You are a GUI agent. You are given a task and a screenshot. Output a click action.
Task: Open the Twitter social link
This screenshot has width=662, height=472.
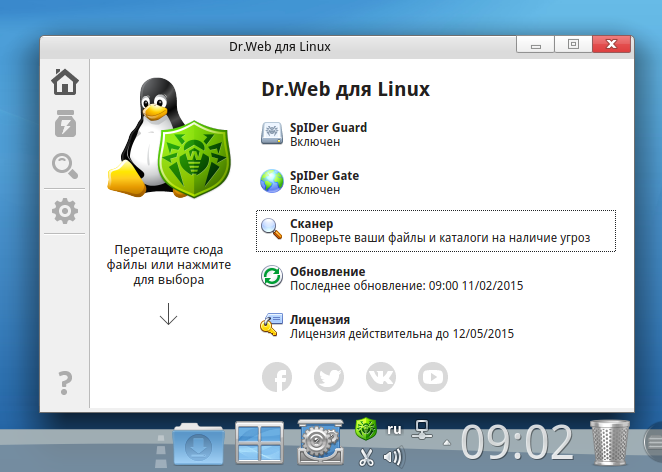click(x=329, y=377)
